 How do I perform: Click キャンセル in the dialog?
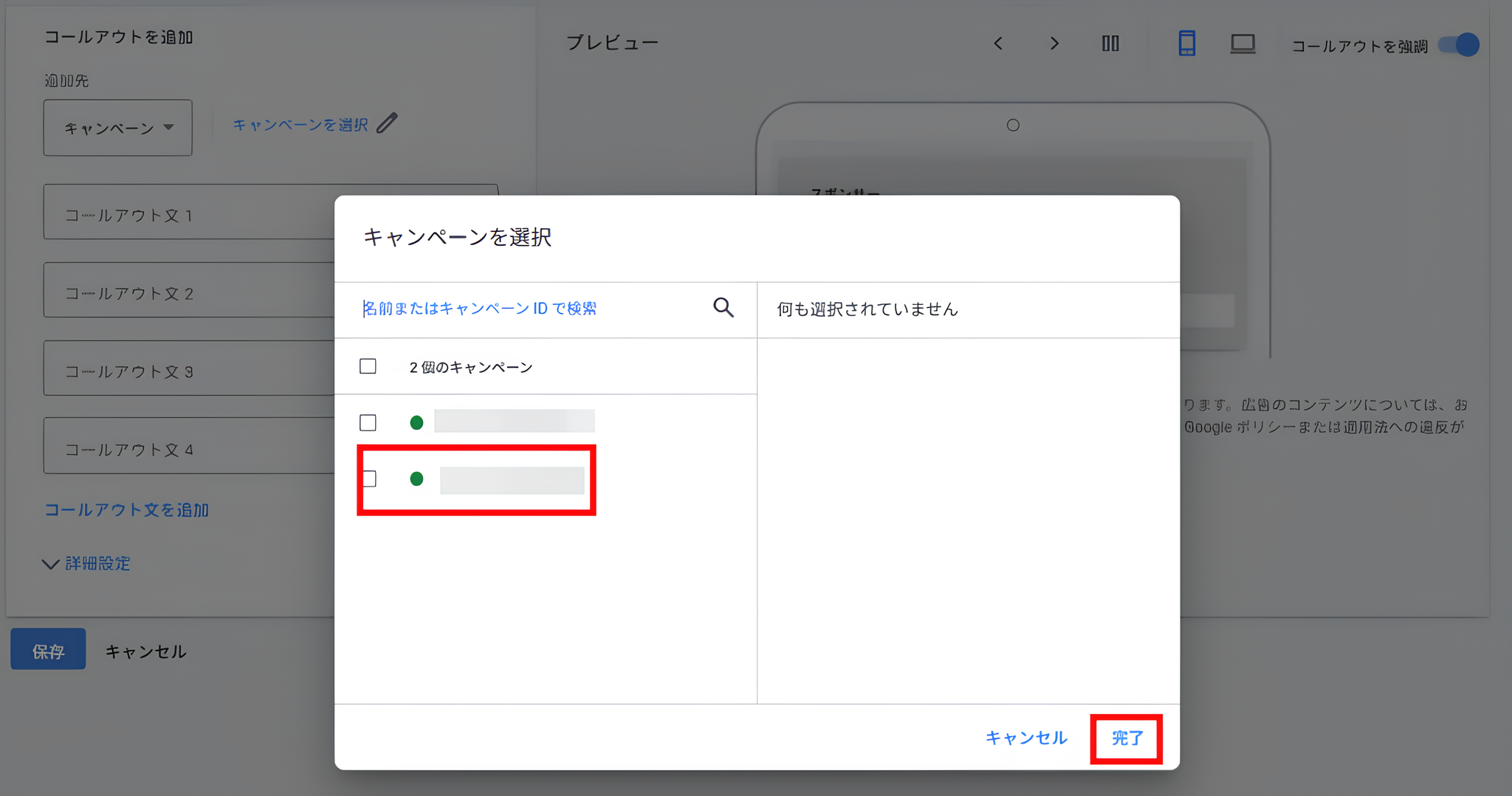point(1025,738)
